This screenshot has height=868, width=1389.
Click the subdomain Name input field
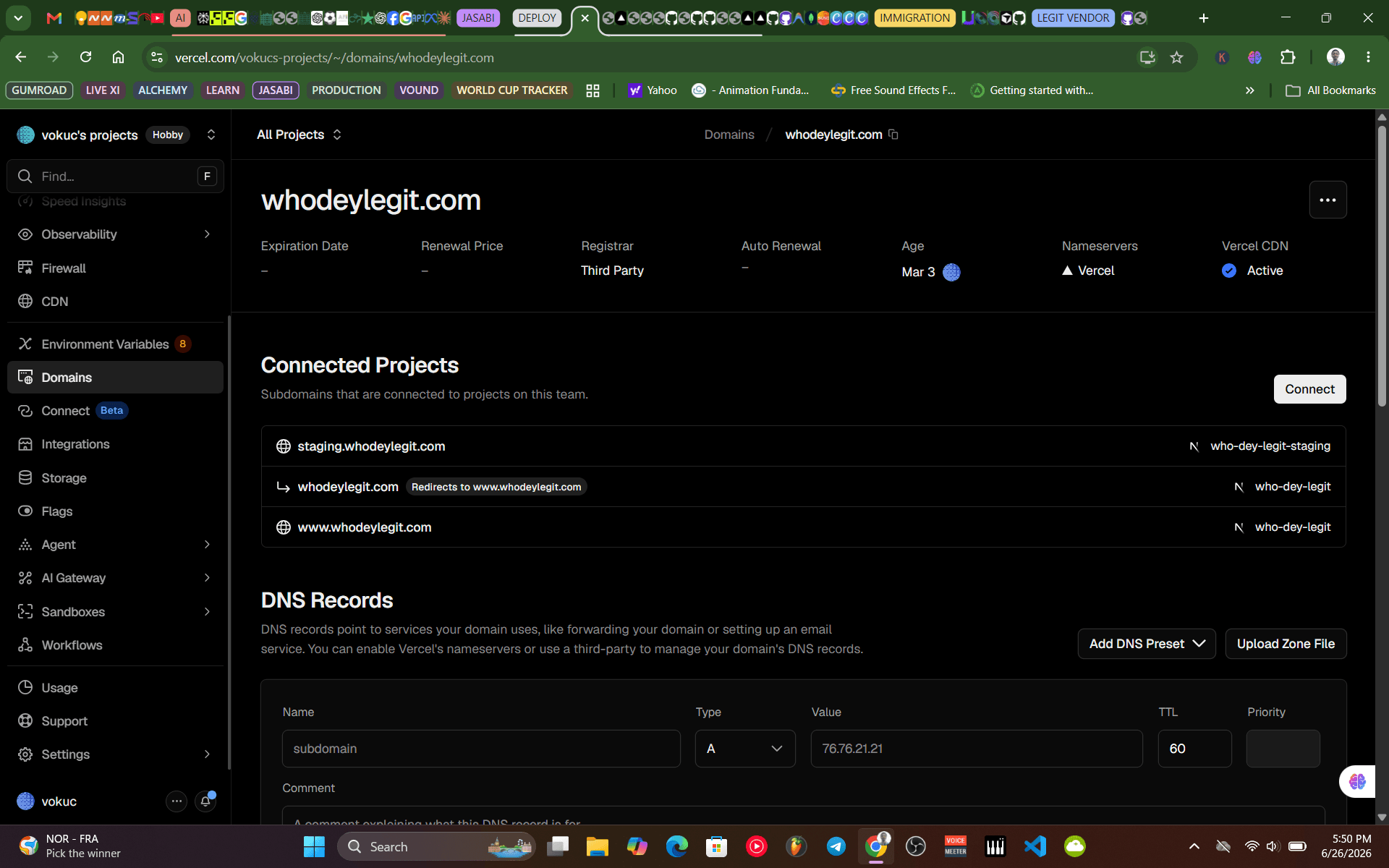pyautogui.click(x=481, y=749)
